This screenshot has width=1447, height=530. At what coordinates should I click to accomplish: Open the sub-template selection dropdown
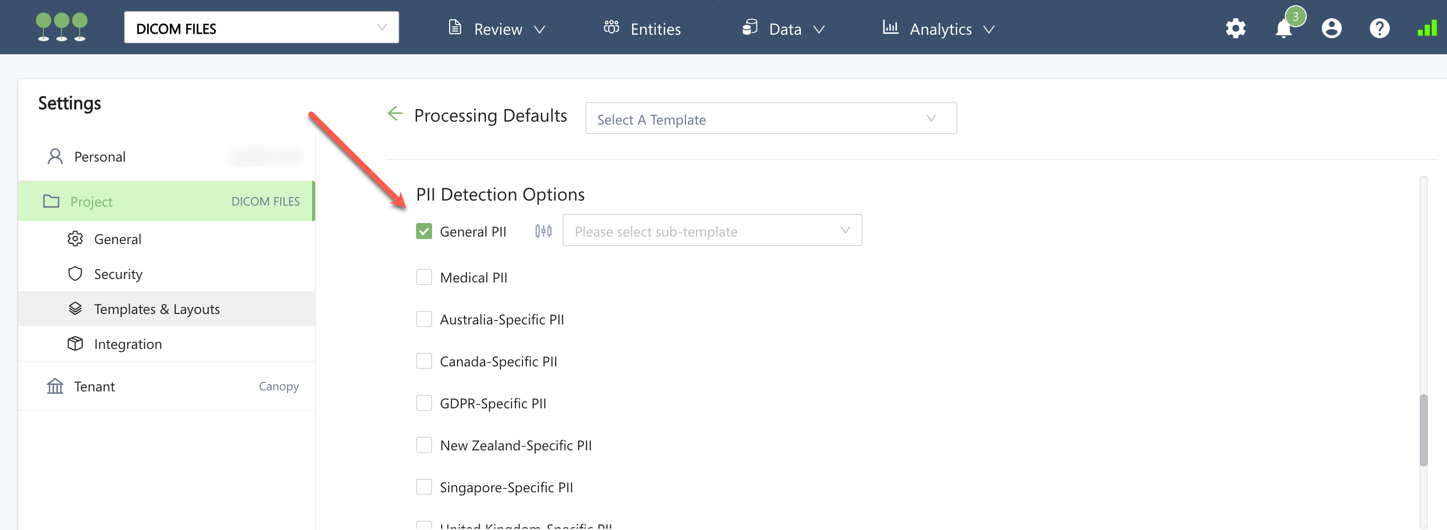click(x=712, y=231)
